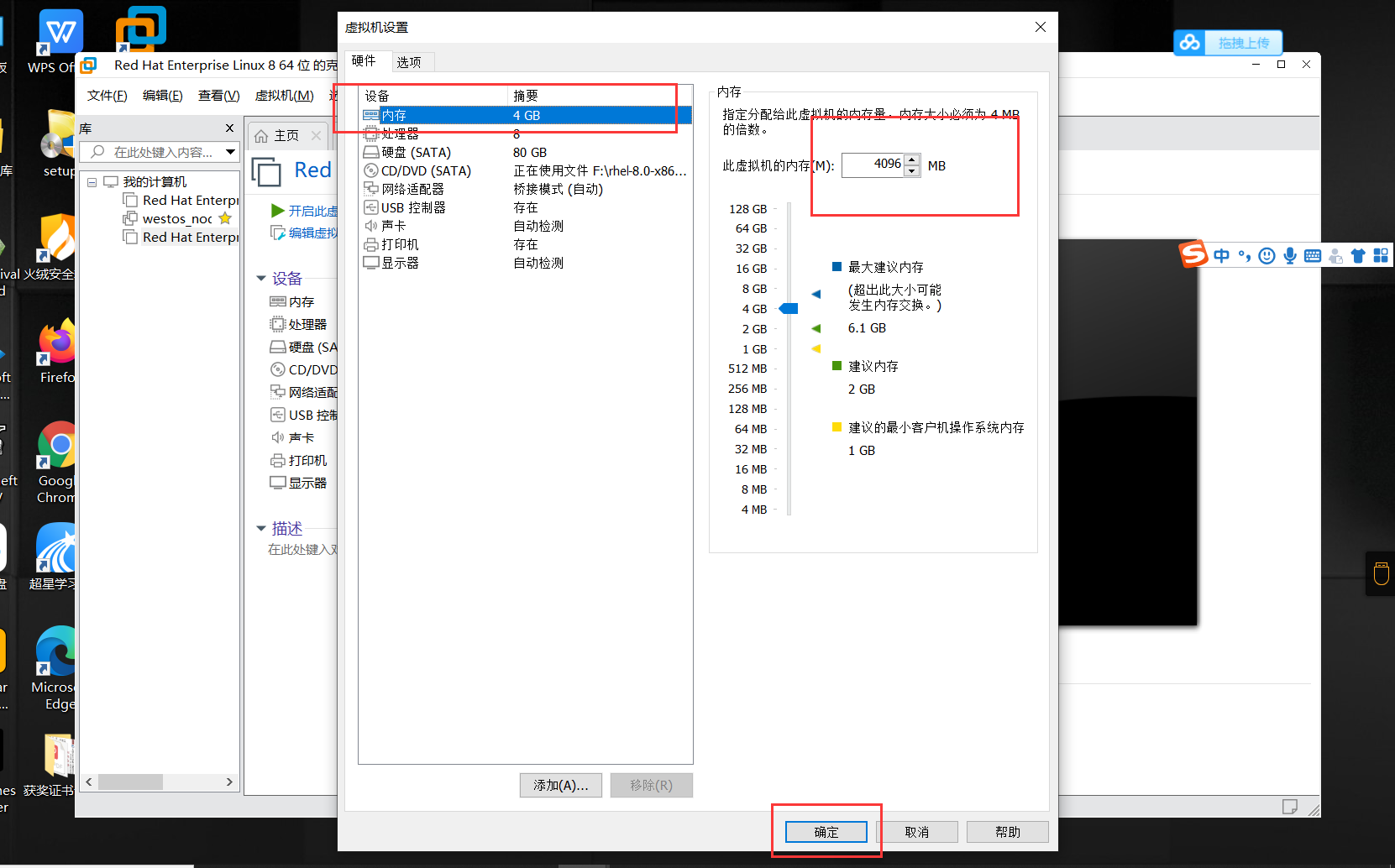The width and height of the screenshot is (1395, 868).
Task: Click the library horizontal scrollbar right arrow
Action: 229,782
